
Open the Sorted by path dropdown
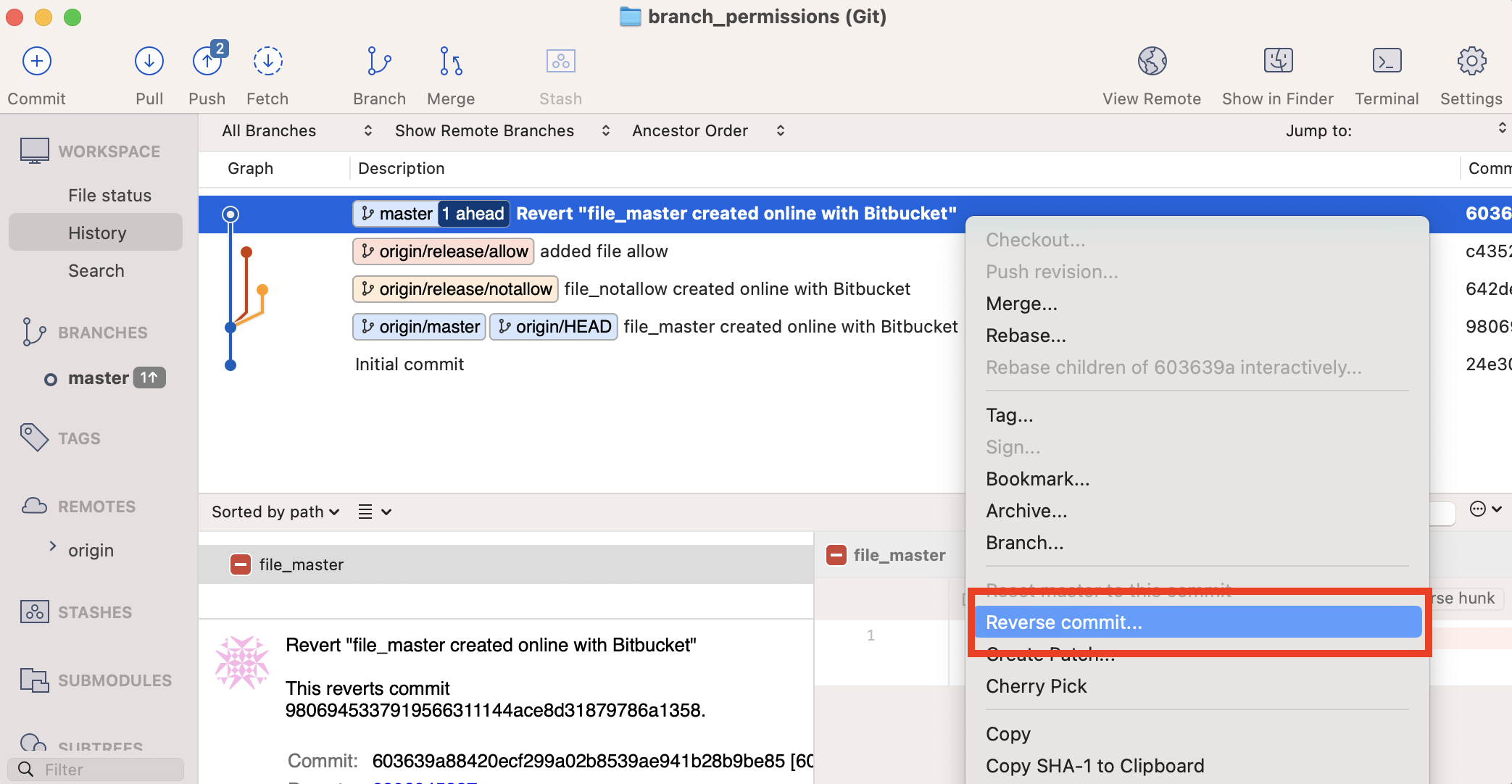pos(275,512)
